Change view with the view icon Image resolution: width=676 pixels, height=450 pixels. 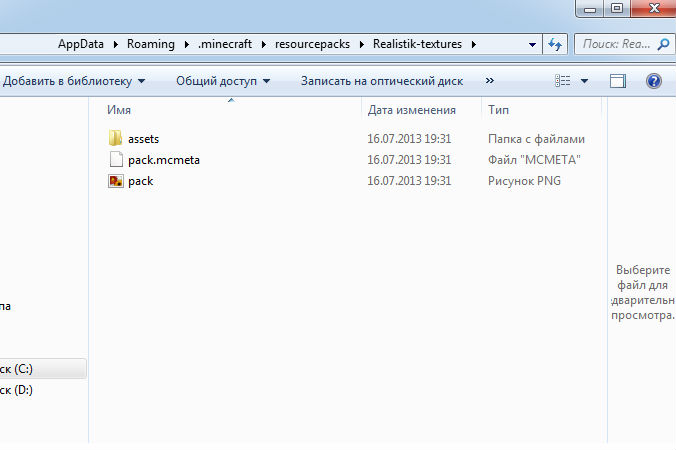coord(563,81)
